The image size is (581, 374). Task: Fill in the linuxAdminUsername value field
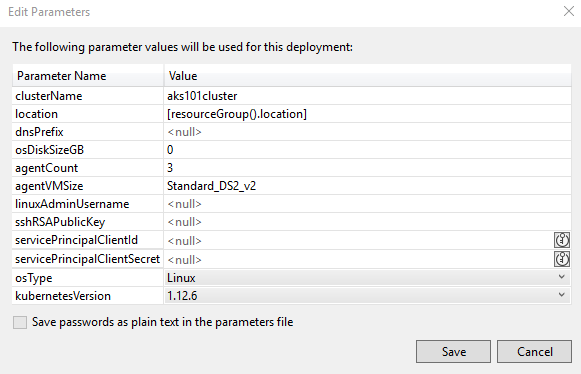[367, 204]
